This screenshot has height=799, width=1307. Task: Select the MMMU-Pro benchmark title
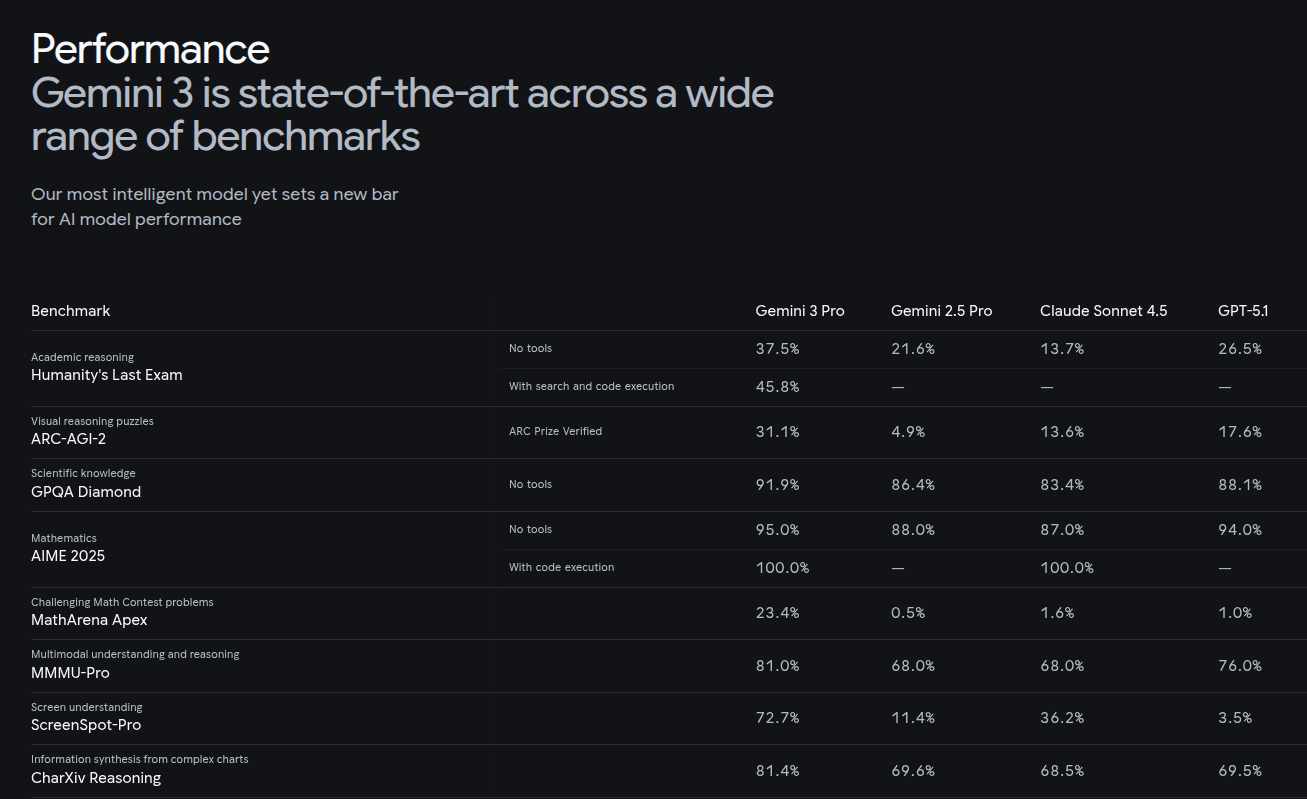70,673
